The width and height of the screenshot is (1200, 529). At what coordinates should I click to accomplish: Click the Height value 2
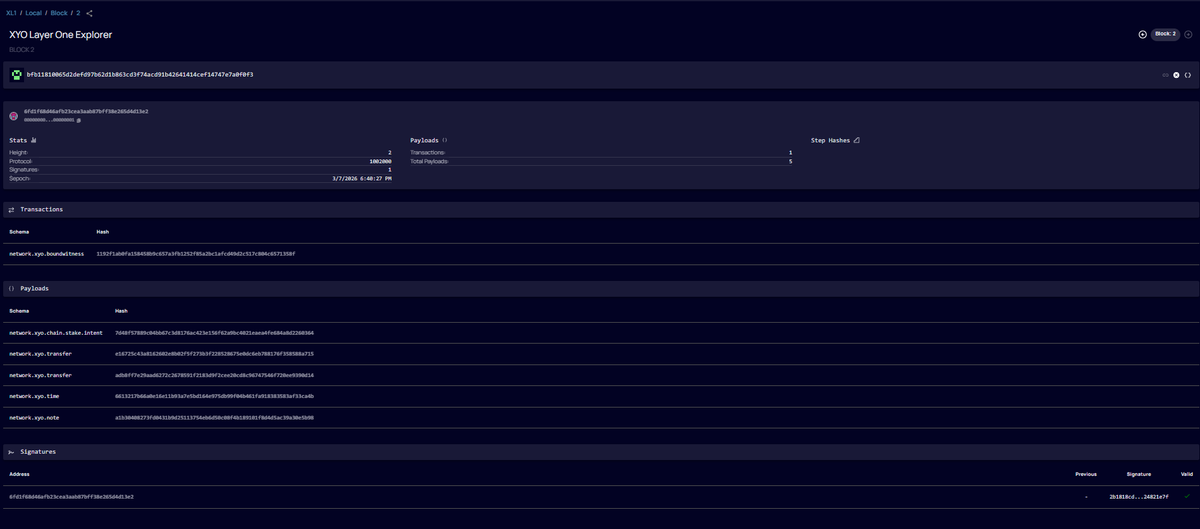click(389, 153)
